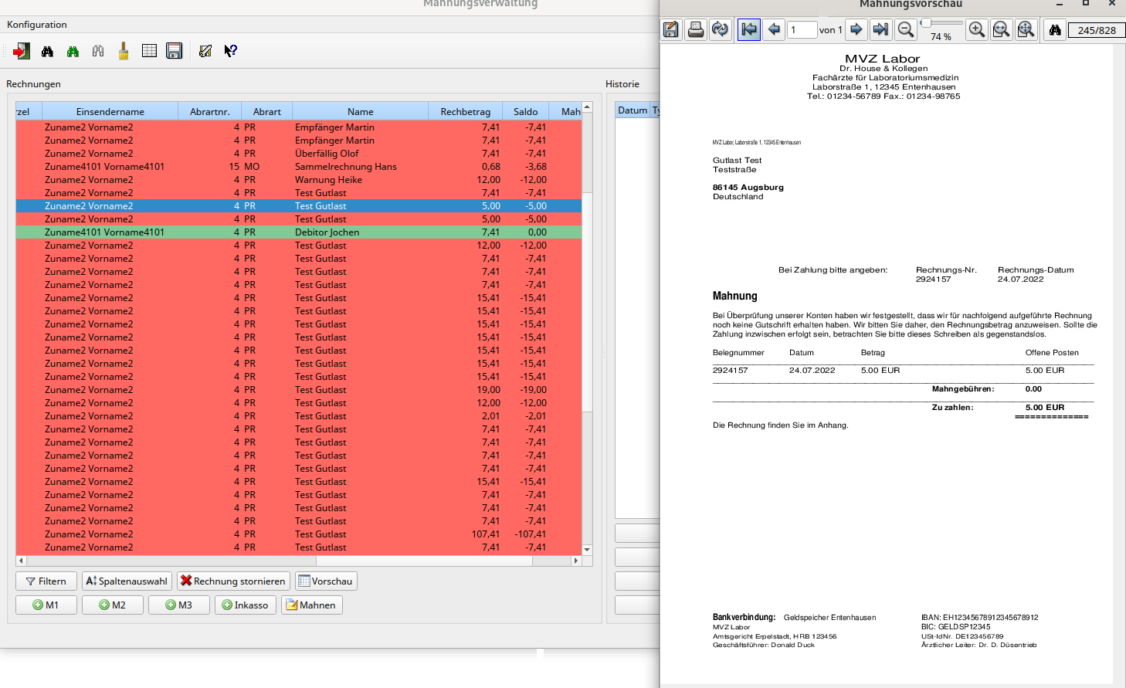1126x688 pixels.
Task: Zoom out of the preview document
Action: point(905,30)
